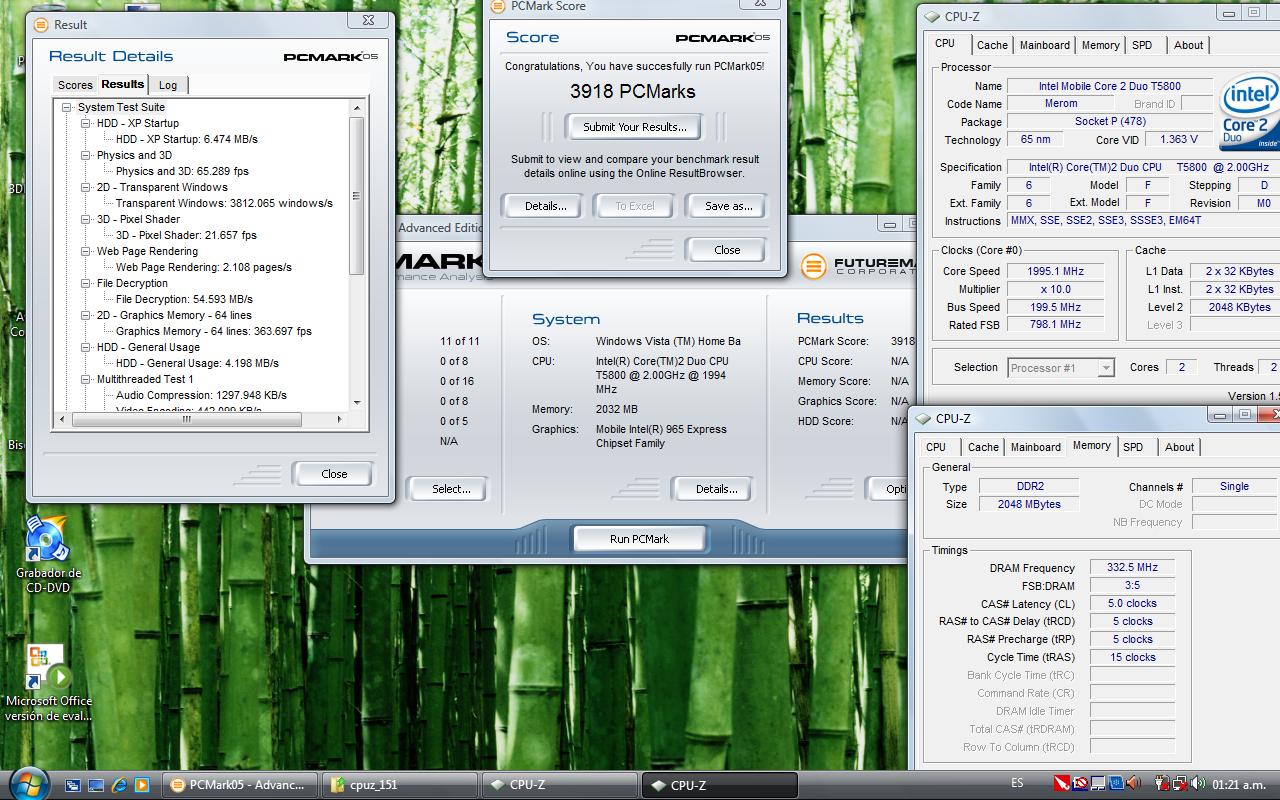Click the horizontal scrollbar thumb in Result tree
The width and height of the screenshot is (1280, 800).
(186, 419)
